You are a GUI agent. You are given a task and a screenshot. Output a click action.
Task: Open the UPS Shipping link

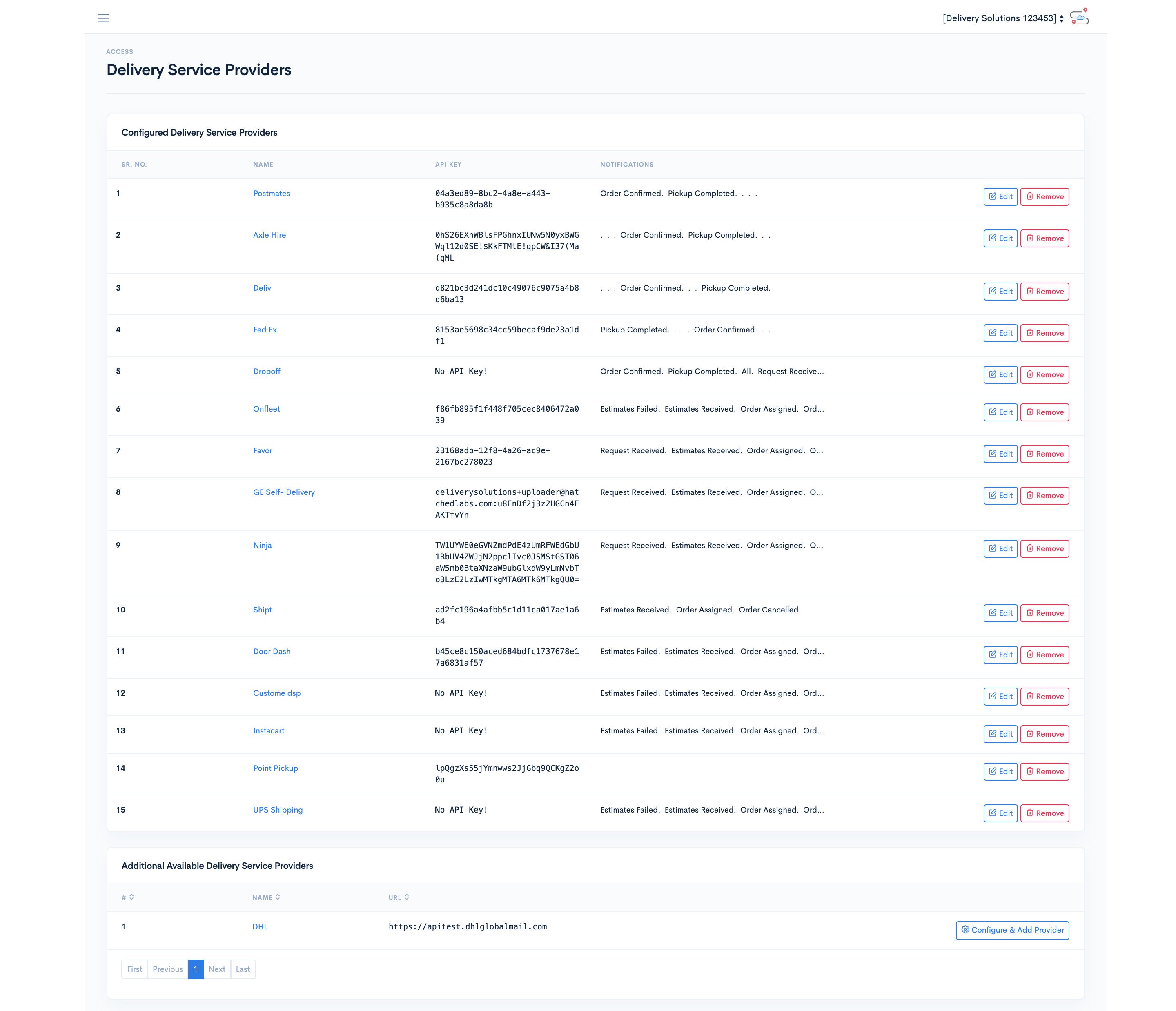coord(278,810)
